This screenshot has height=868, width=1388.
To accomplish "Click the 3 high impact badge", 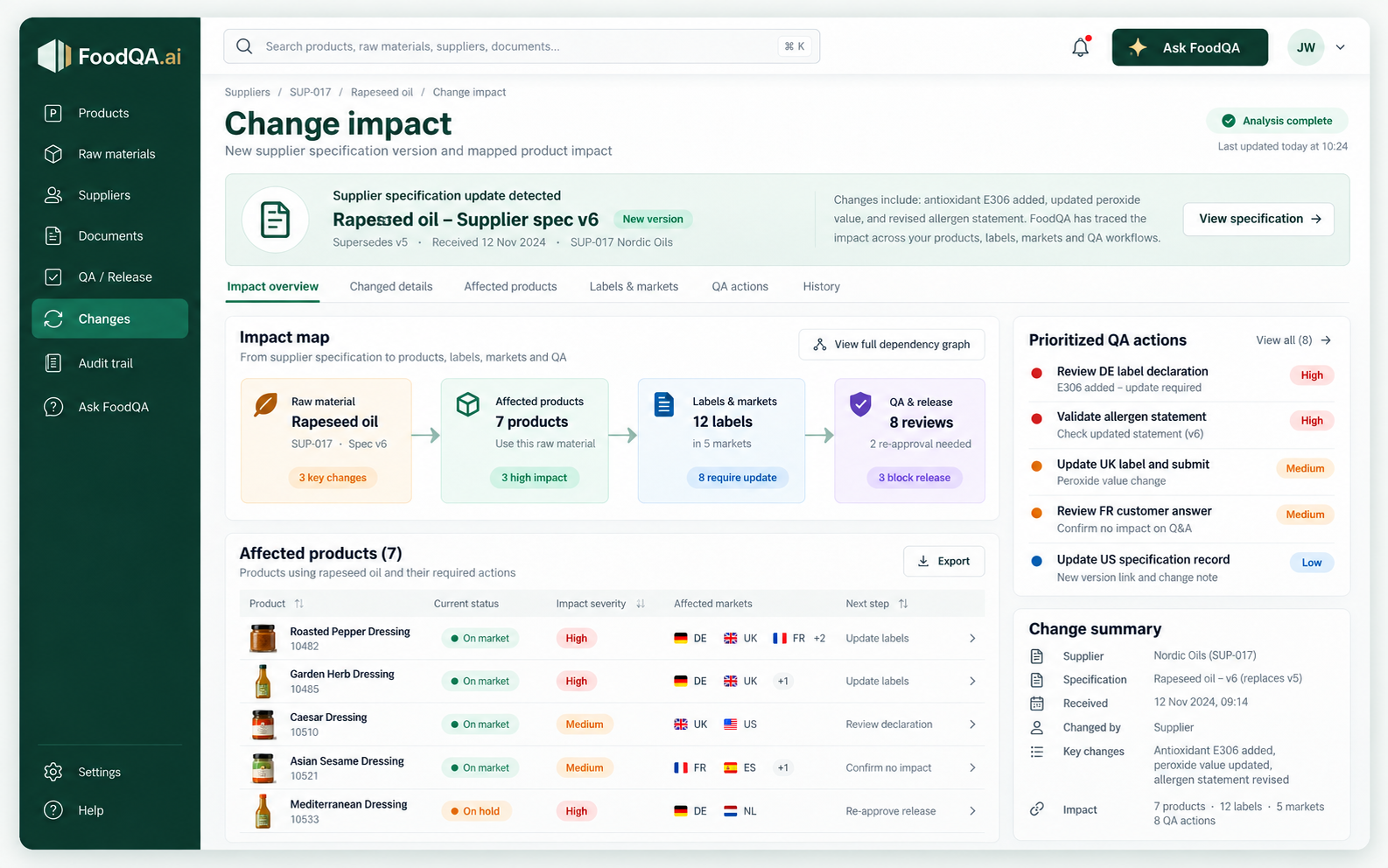I will pos(534,478).
